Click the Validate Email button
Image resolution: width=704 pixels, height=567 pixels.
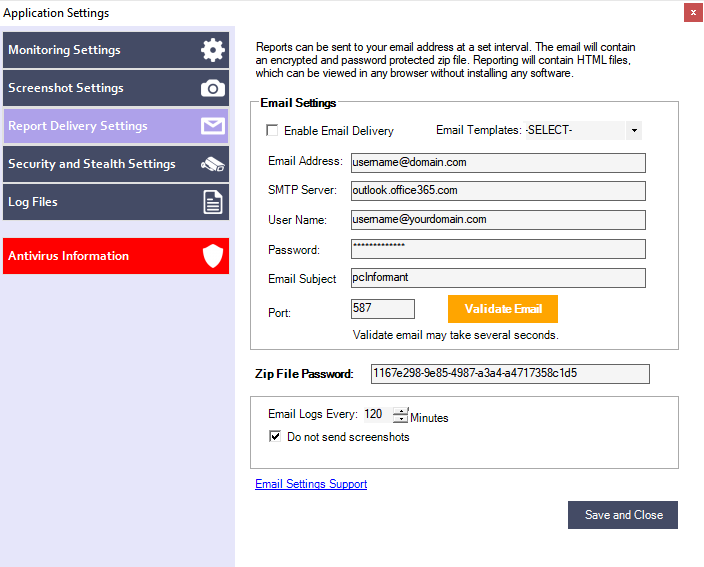pos(503,309)
